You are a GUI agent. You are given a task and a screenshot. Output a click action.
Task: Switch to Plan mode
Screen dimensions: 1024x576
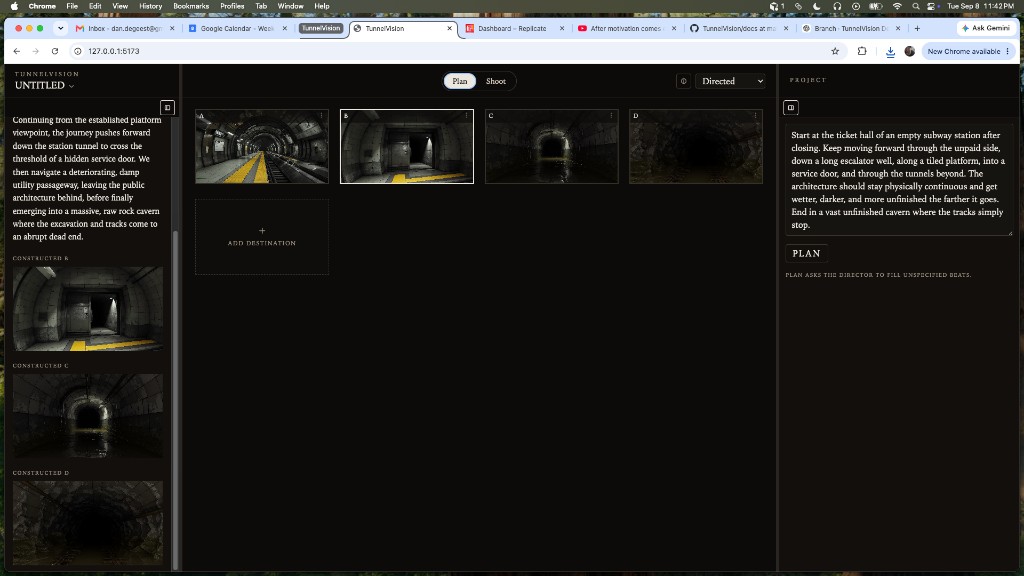click(x=460, y=81)
